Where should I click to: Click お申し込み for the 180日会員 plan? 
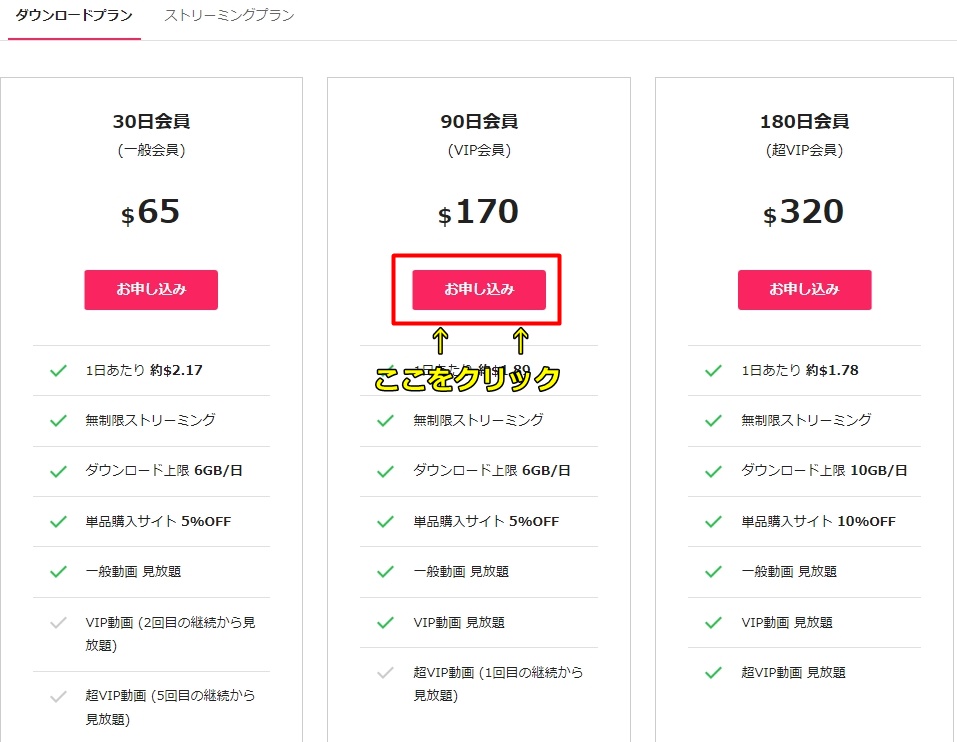pyautogui.click(x=804, y=289)
